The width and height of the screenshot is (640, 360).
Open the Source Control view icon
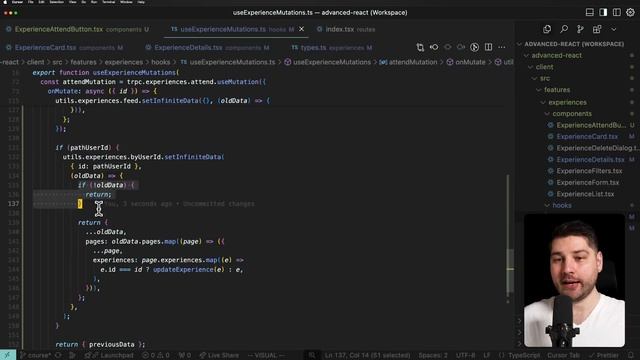[x=580, y=29]
